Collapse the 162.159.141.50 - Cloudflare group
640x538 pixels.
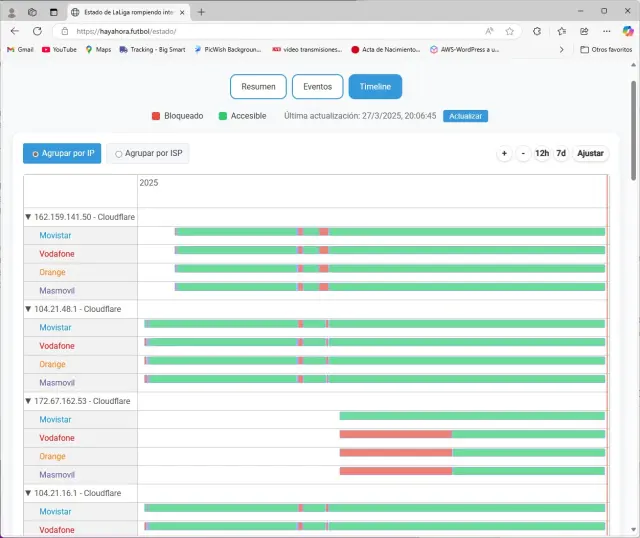[x=29, y=216]
